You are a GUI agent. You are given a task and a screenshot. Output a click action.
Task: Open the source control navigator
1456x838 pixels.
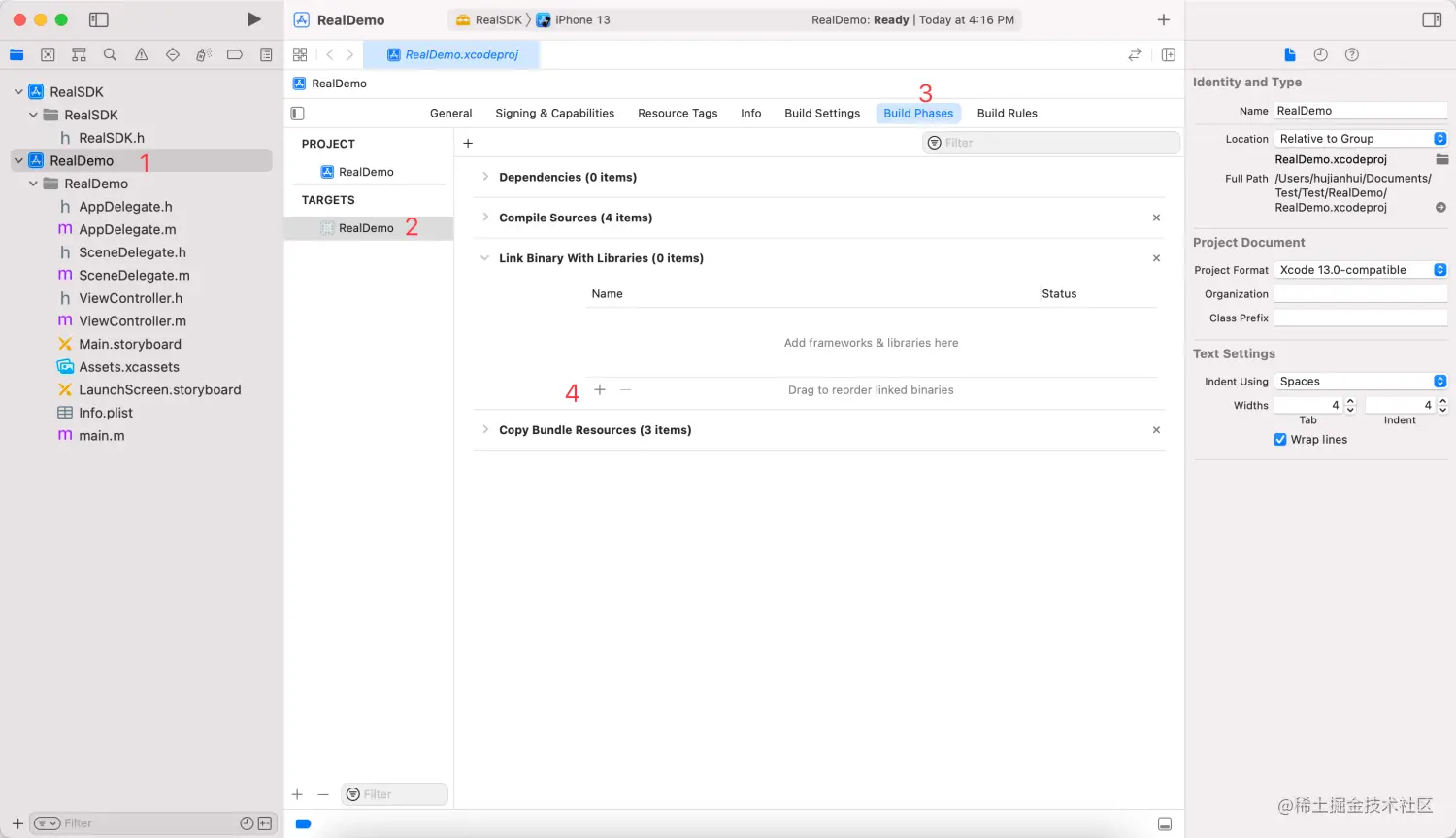[x=48, y=55]
